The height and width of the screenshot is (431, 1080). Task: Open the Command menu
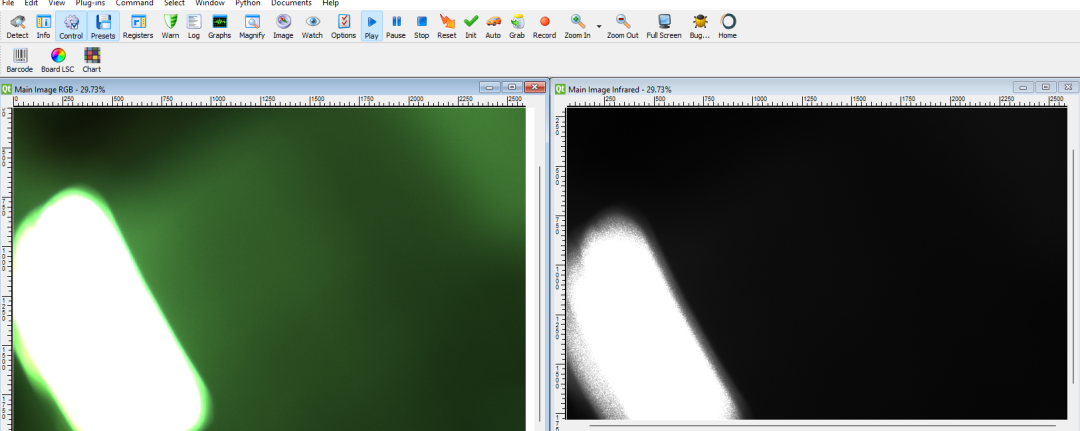click(134, 3)
